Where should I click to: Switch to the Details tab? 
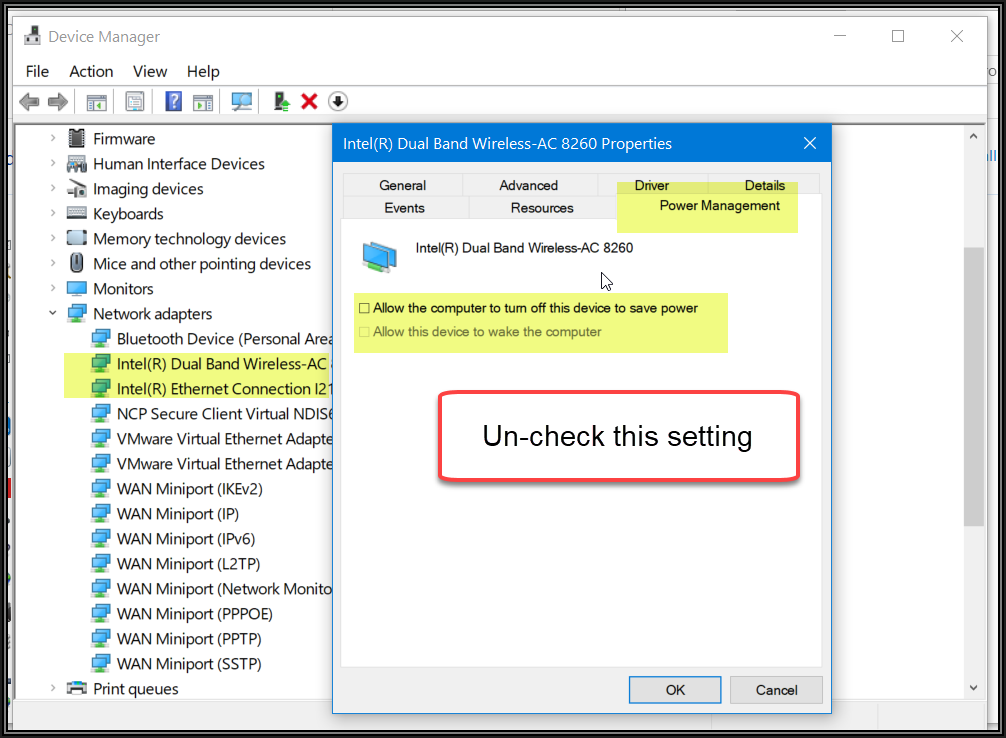[x=765, y=185]
